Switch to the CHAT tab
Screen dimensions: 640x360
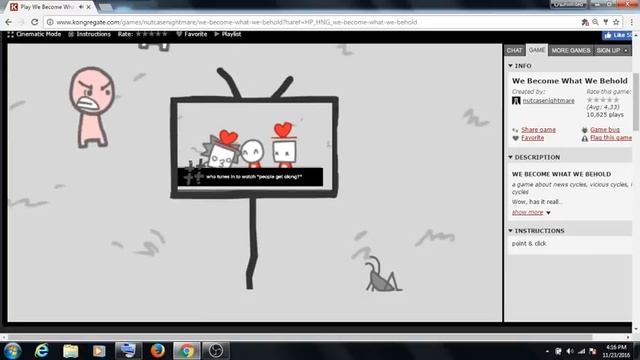pos(514,50)
